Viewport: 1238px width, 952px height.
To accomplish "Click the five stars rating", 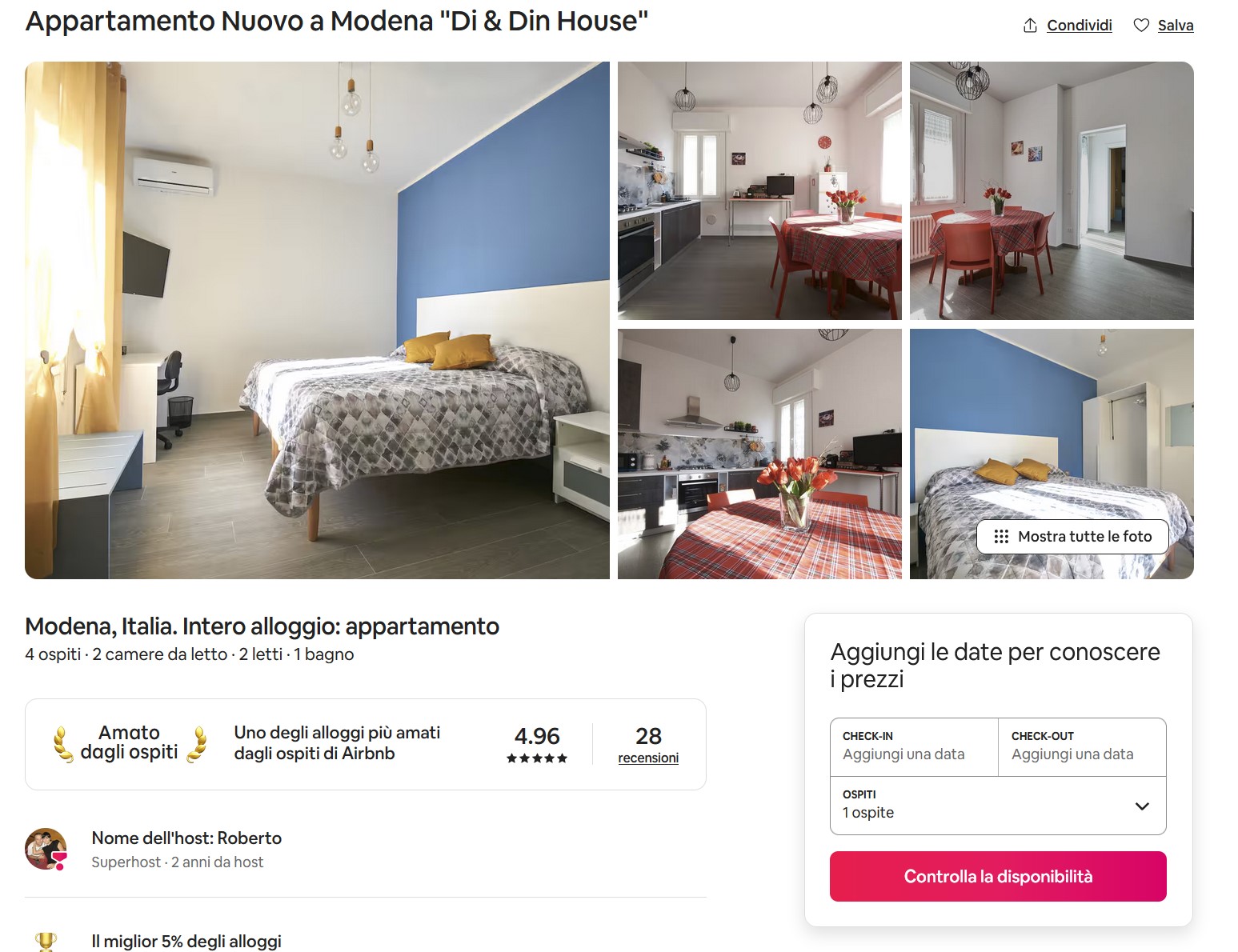I will coord(537,758).
